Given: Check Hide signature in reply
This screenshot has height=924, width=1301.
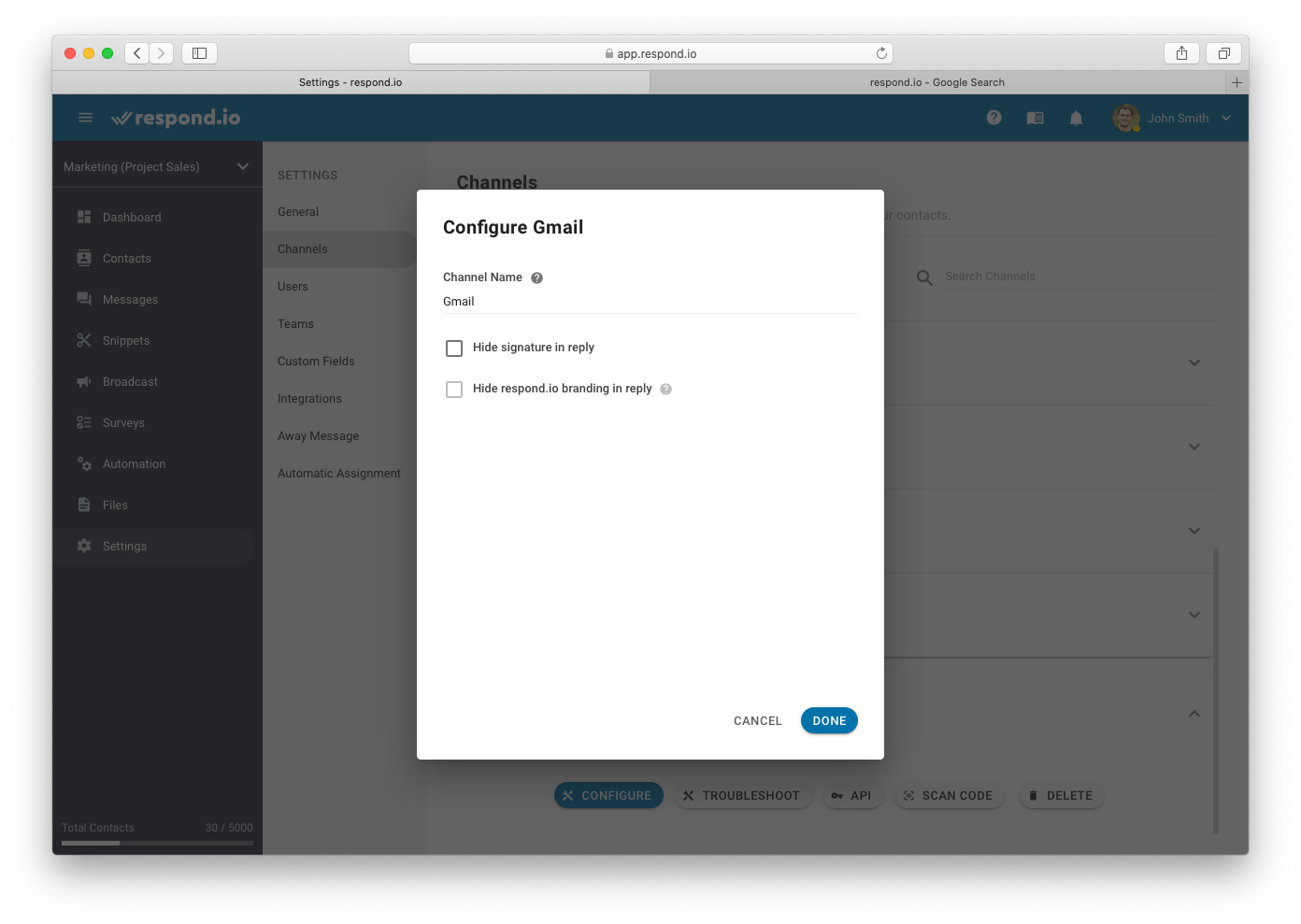Looking at the screenshot, I should (454, 348).
